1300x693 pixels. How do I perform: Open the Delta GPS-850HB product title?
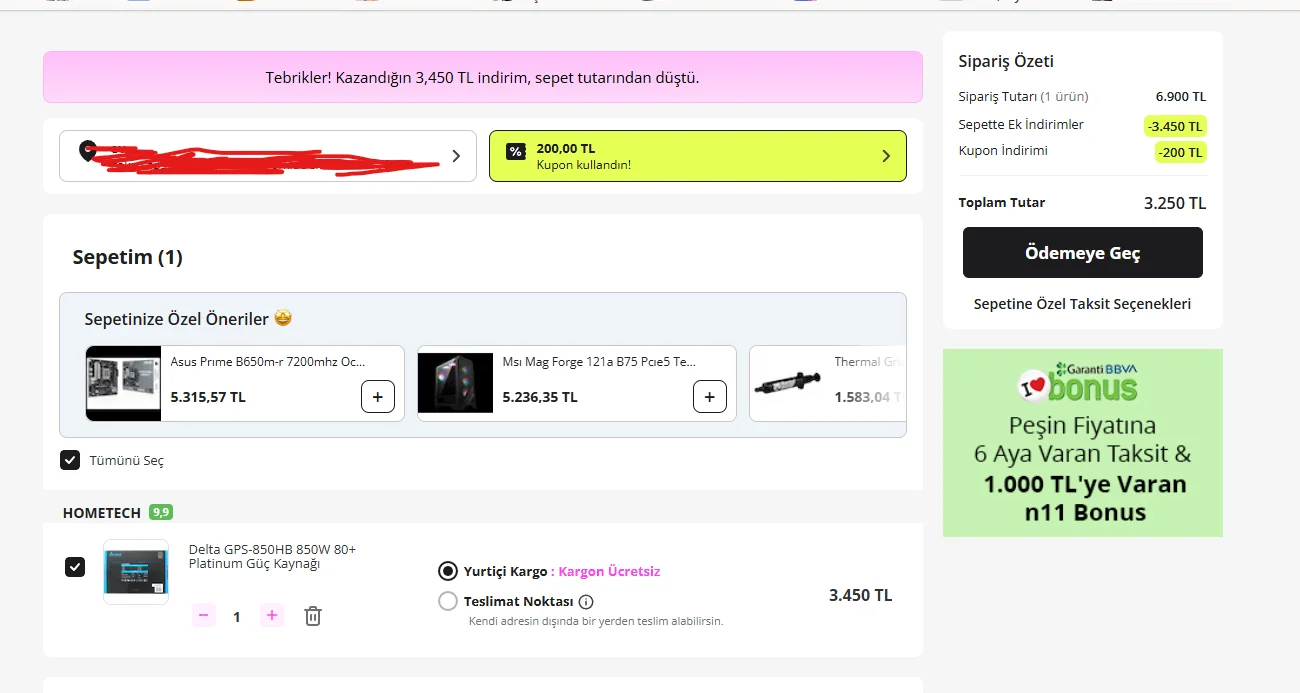click(x=272, y=557)
